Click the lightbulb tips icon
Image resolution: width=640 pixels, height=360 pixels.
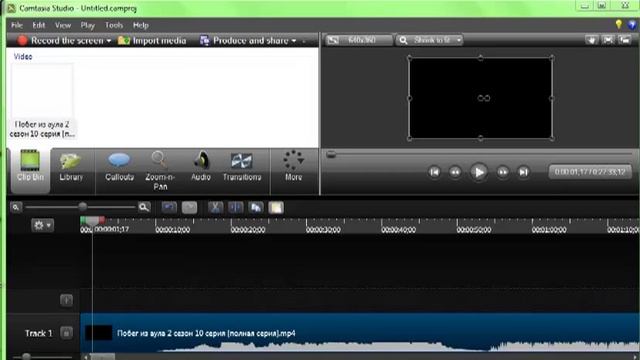coord(619,24)
